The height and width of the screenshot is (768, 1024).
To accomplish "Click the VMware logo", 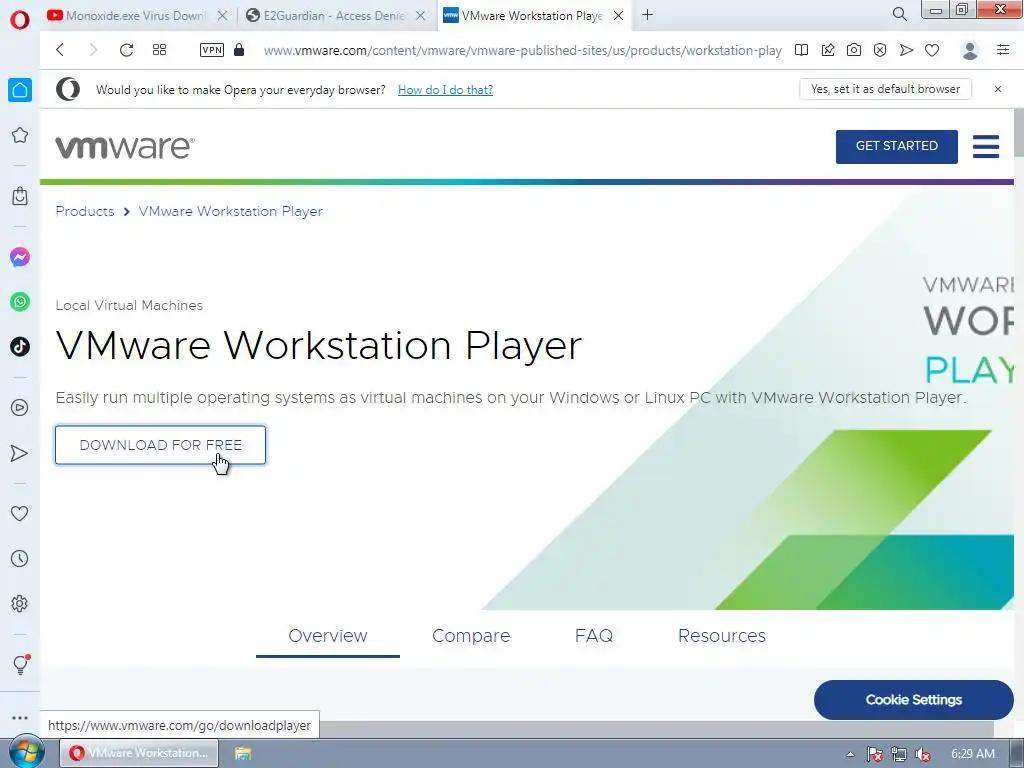I will pyautogui.click(x=125, y=147).
